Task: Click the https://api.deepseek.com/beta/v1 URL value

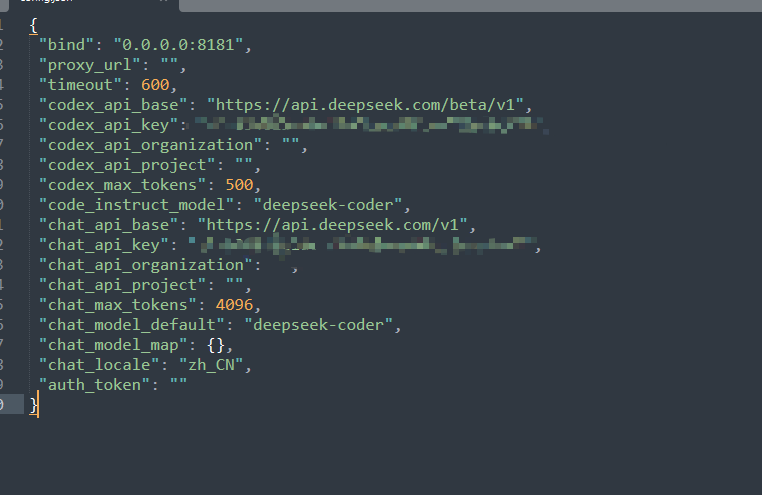Action: pos(365,105)
